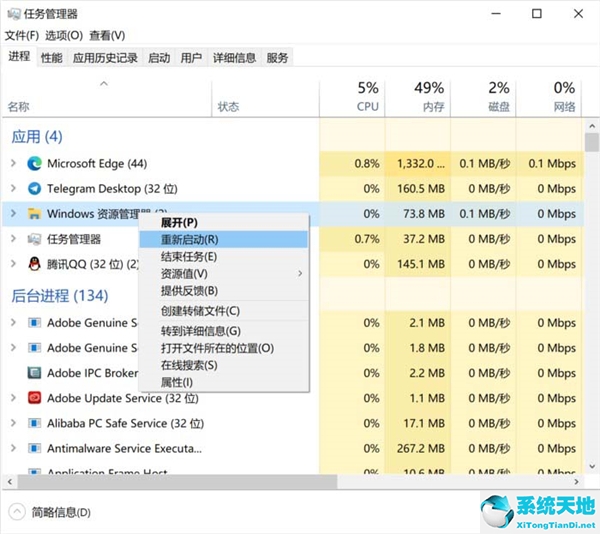Switch to the 应用历史记录 tab

(105, 58)
